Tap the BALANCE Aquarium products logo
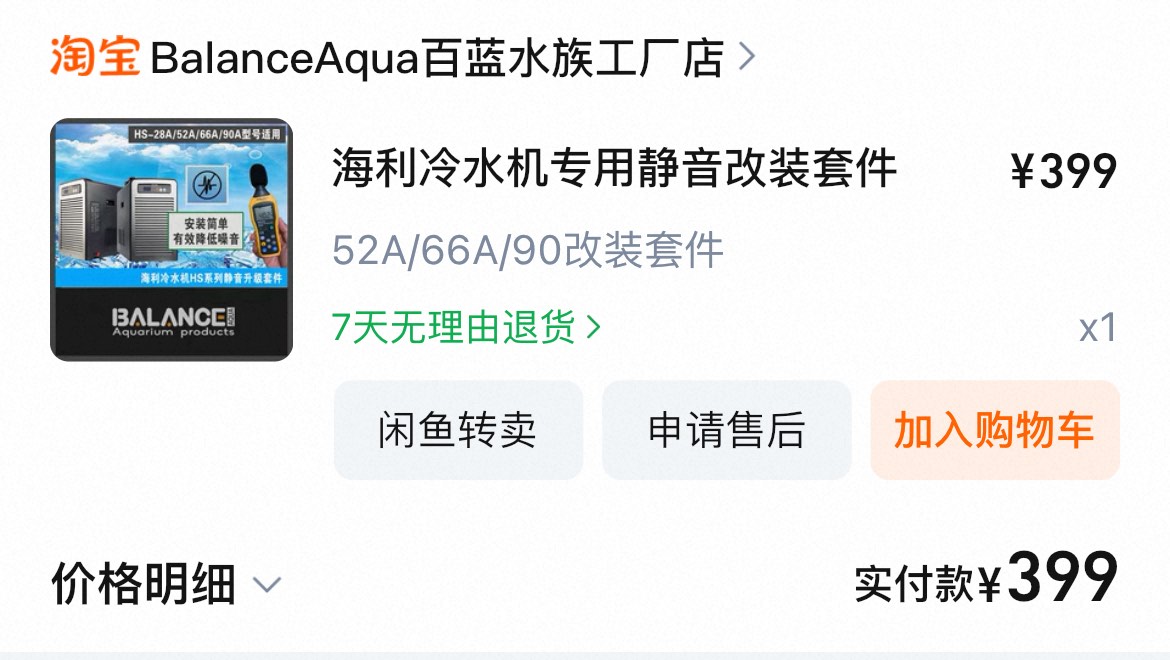Viewport: 1170px width, 660px height. 173,321
